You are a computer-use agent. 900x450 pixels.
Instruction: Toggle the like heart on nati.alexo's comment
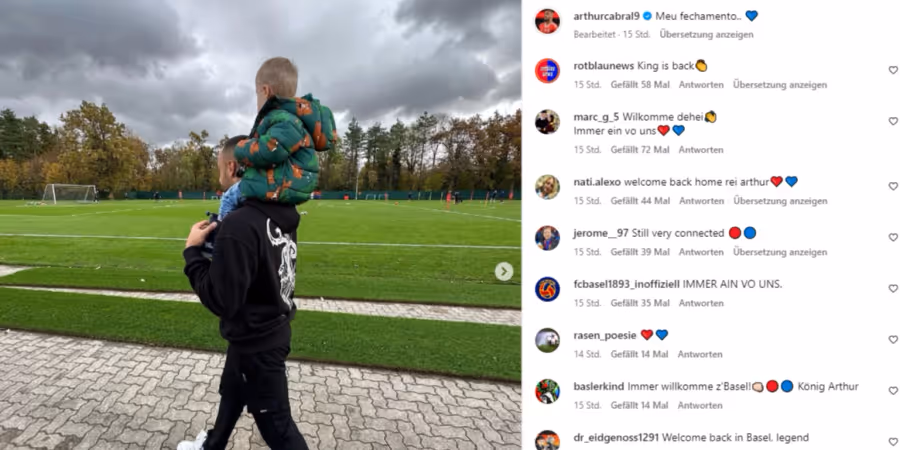893,186
